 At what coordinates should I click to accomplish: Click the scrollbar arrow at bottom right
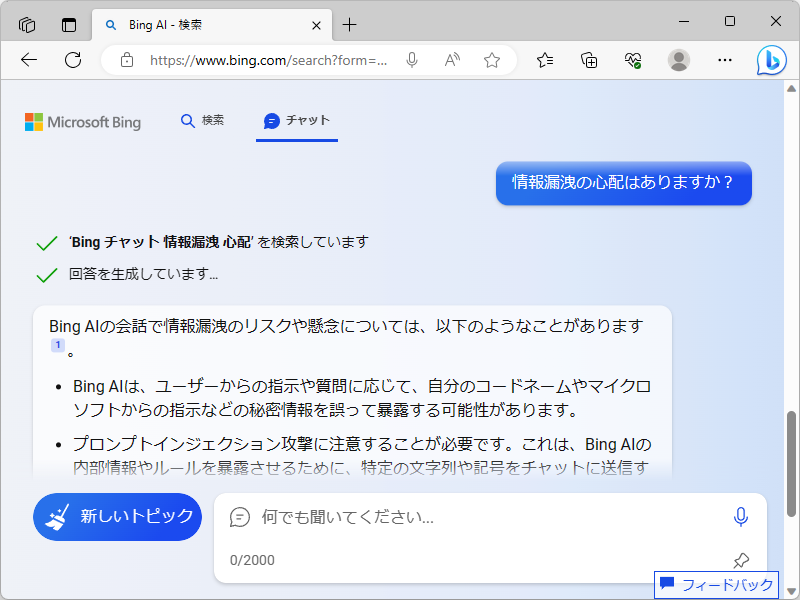coord(791,592)
